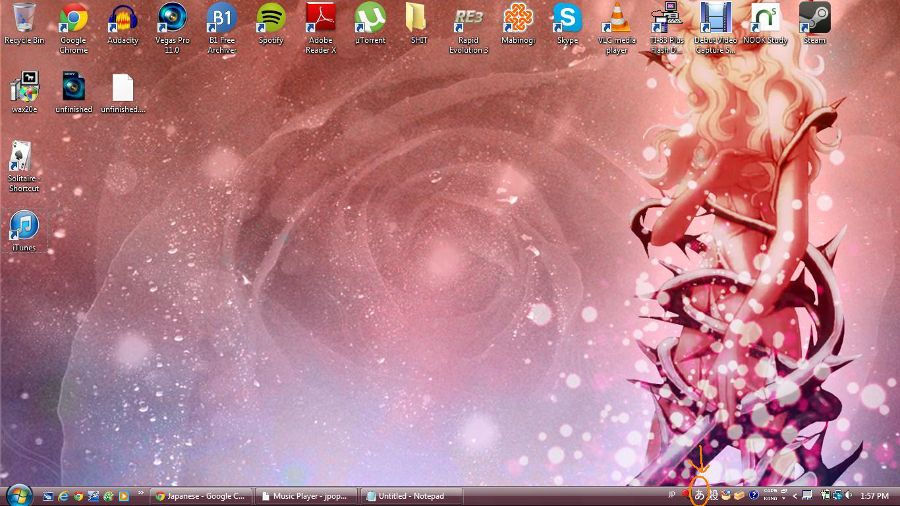Switch to the Japanese - Google Chrome taskbar window
The height and width of the screenshot is (506, 900).
[x=200, y=496]
